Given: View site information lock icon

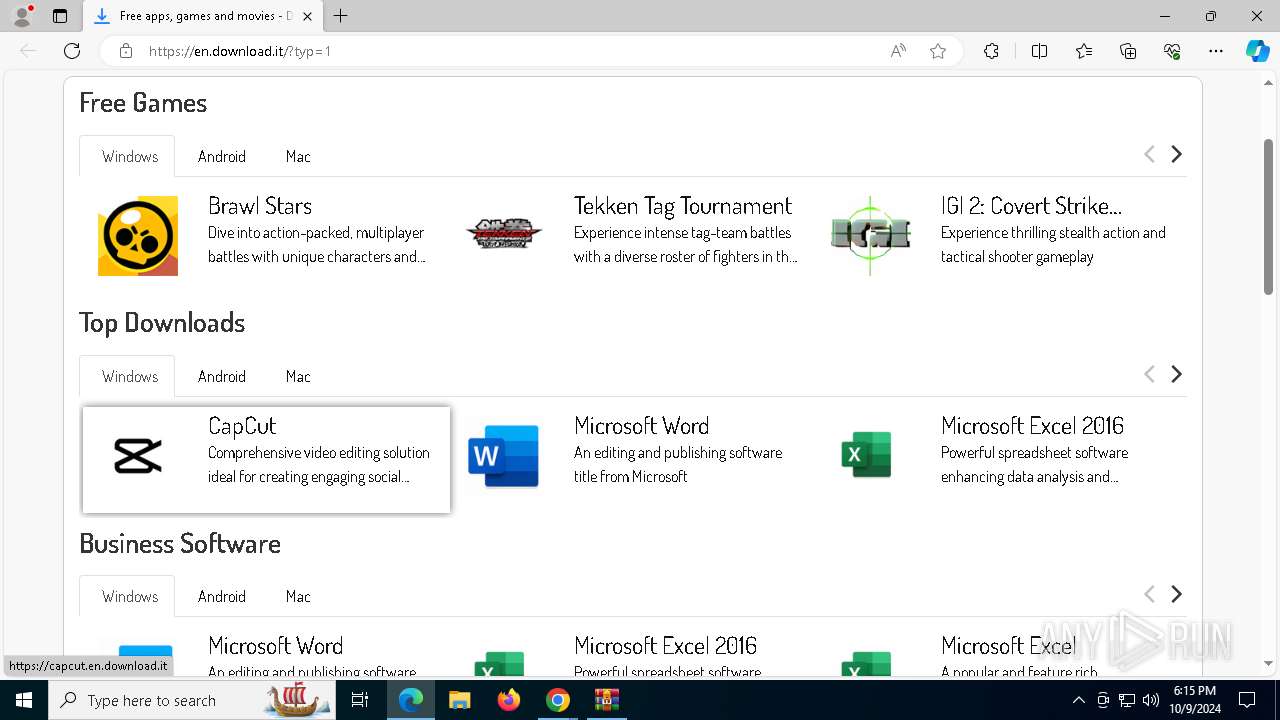Looking at the screenshot, I should click(126, 51).
